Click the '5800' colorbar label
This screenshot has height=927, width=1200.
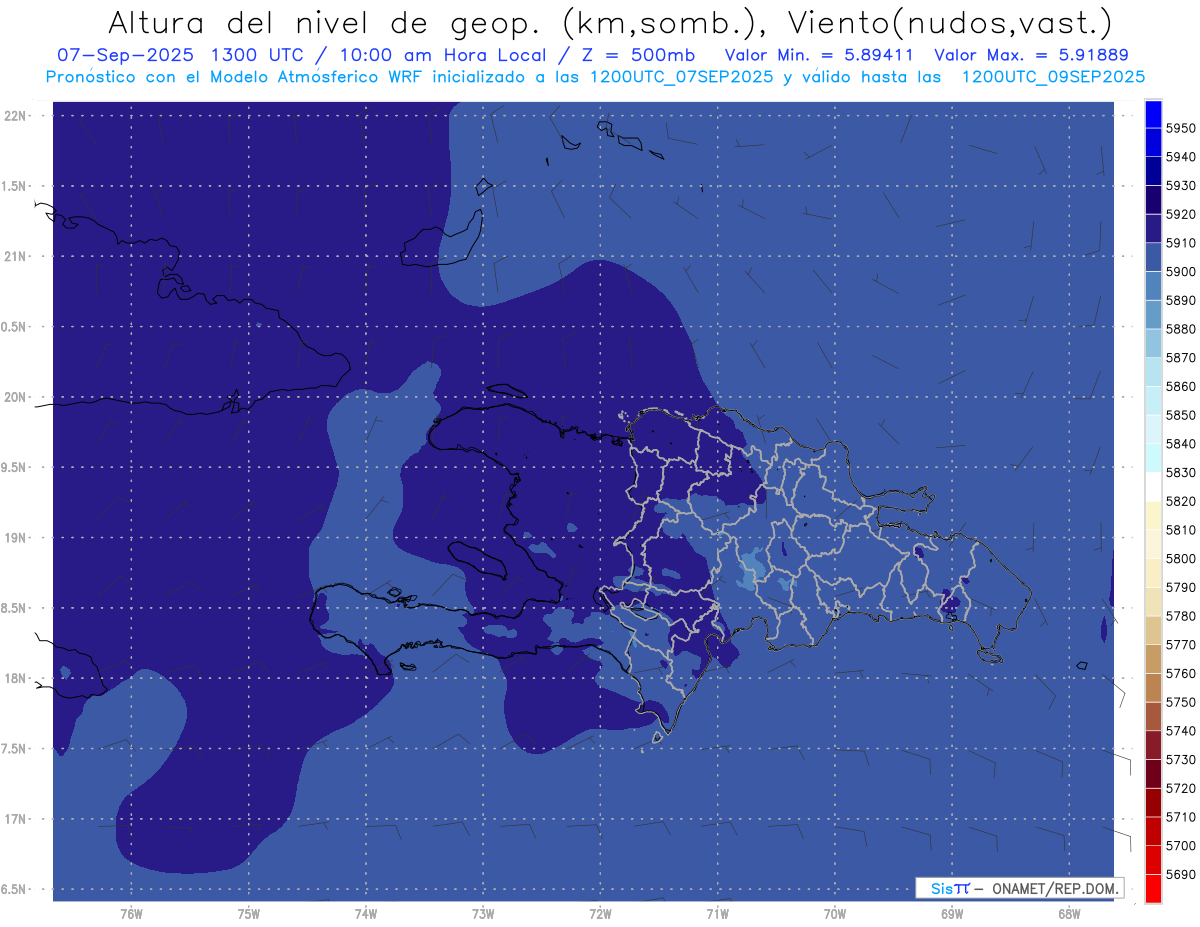coord(1180,558)
